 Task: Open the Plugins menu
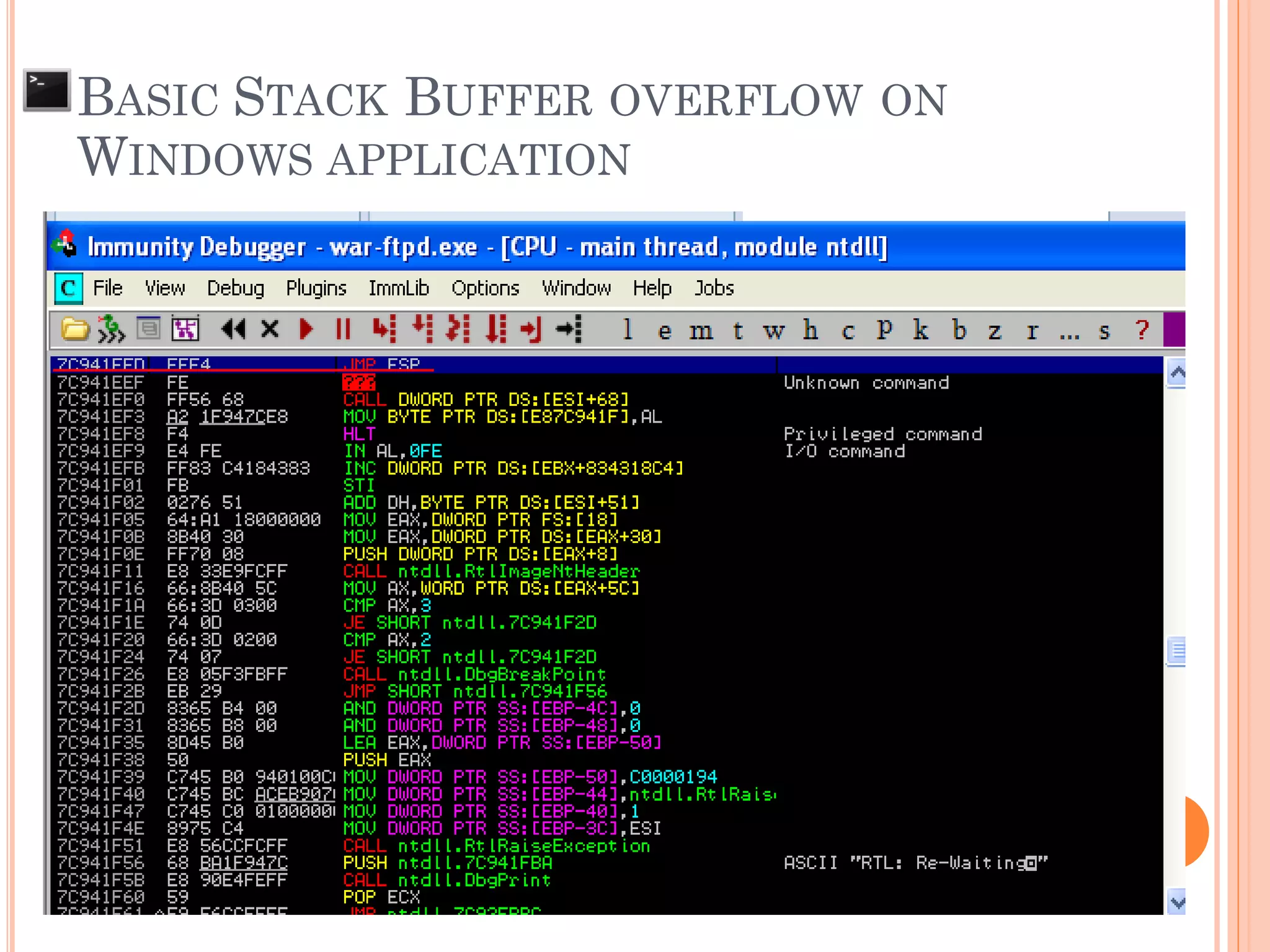click(316, 289)
